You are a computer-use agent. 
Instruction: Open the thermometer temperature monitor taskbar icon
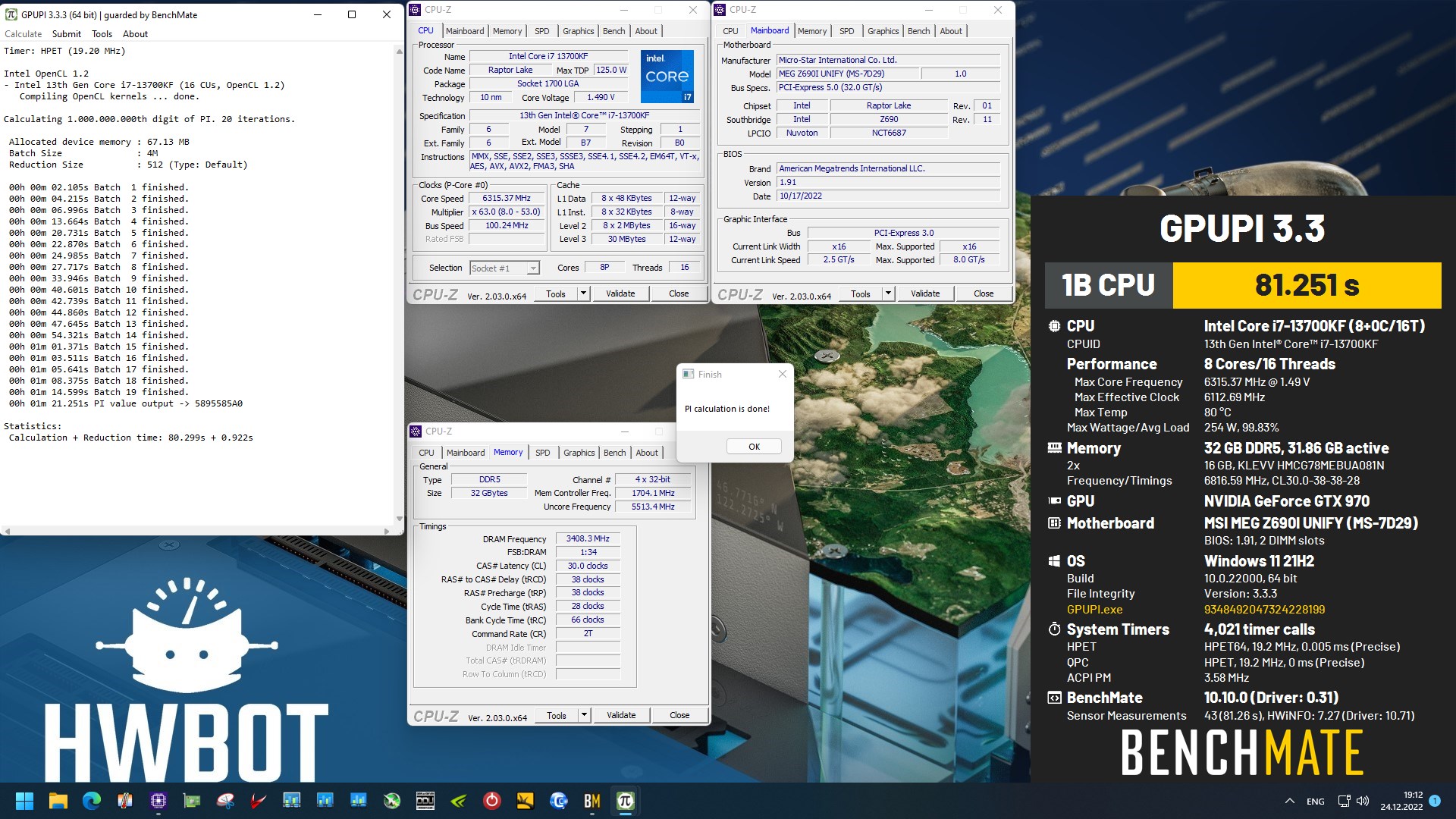[x=125, y=801]
